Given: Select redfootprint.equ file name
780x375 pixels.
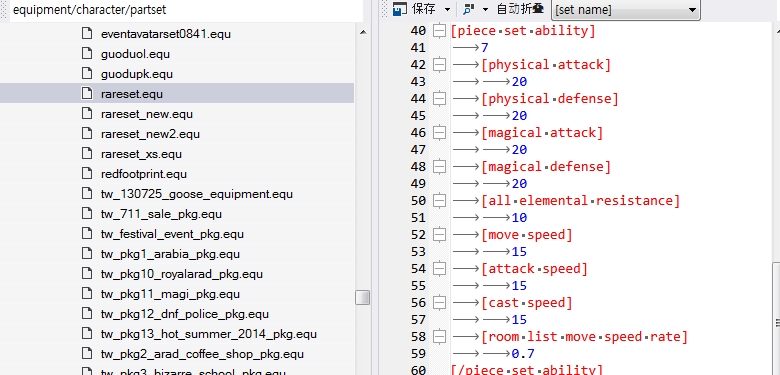Looking at the screenshot, I should point(144,174).
